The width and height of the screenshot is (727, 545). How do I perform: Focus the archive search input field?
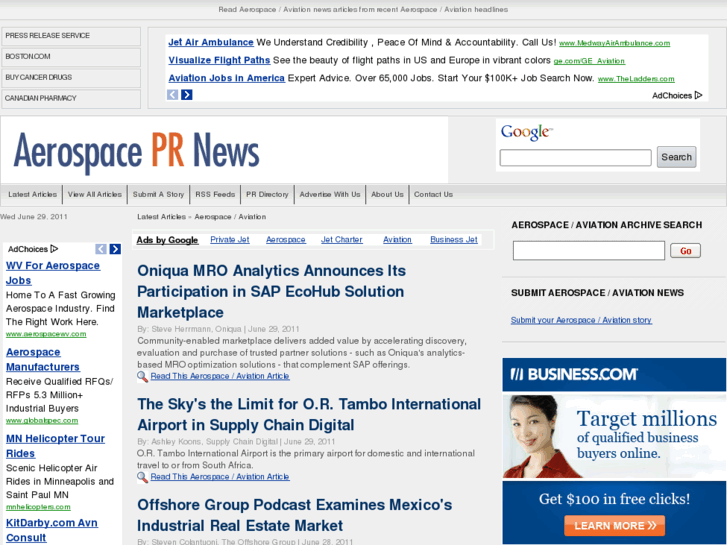pyautogui.click(x=589, y=250)
